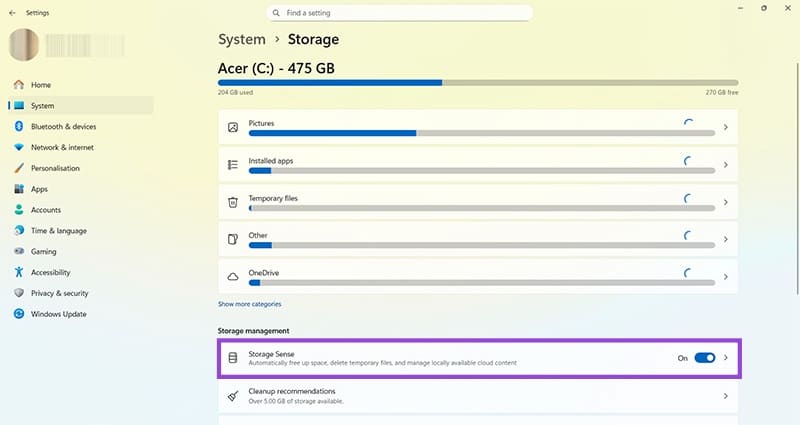Open Home in the sidebar
Screen dimensions: 800x425
point(81,85)
